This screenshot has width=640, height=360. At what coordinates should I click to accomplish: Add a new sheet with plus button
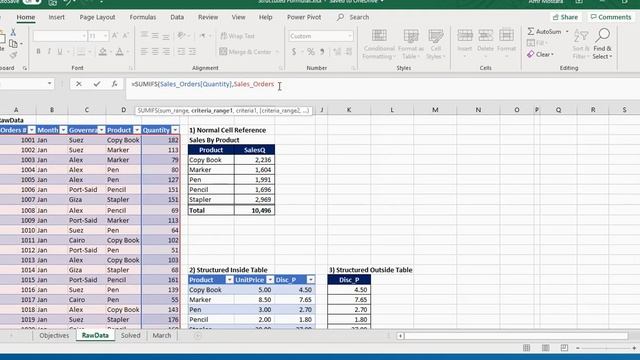coord(198,336)
